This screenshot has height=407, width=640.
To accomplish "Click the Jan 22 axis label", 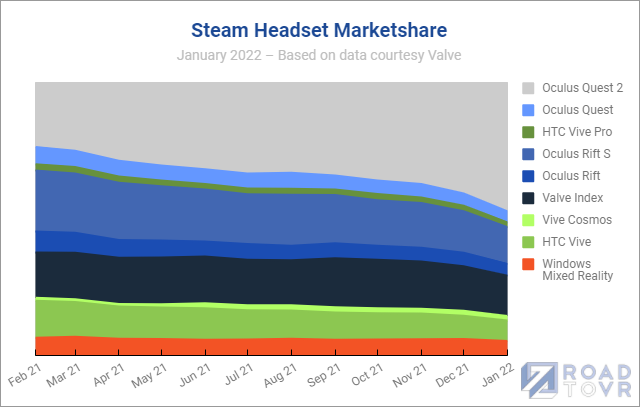I will (x=498, y=375).
